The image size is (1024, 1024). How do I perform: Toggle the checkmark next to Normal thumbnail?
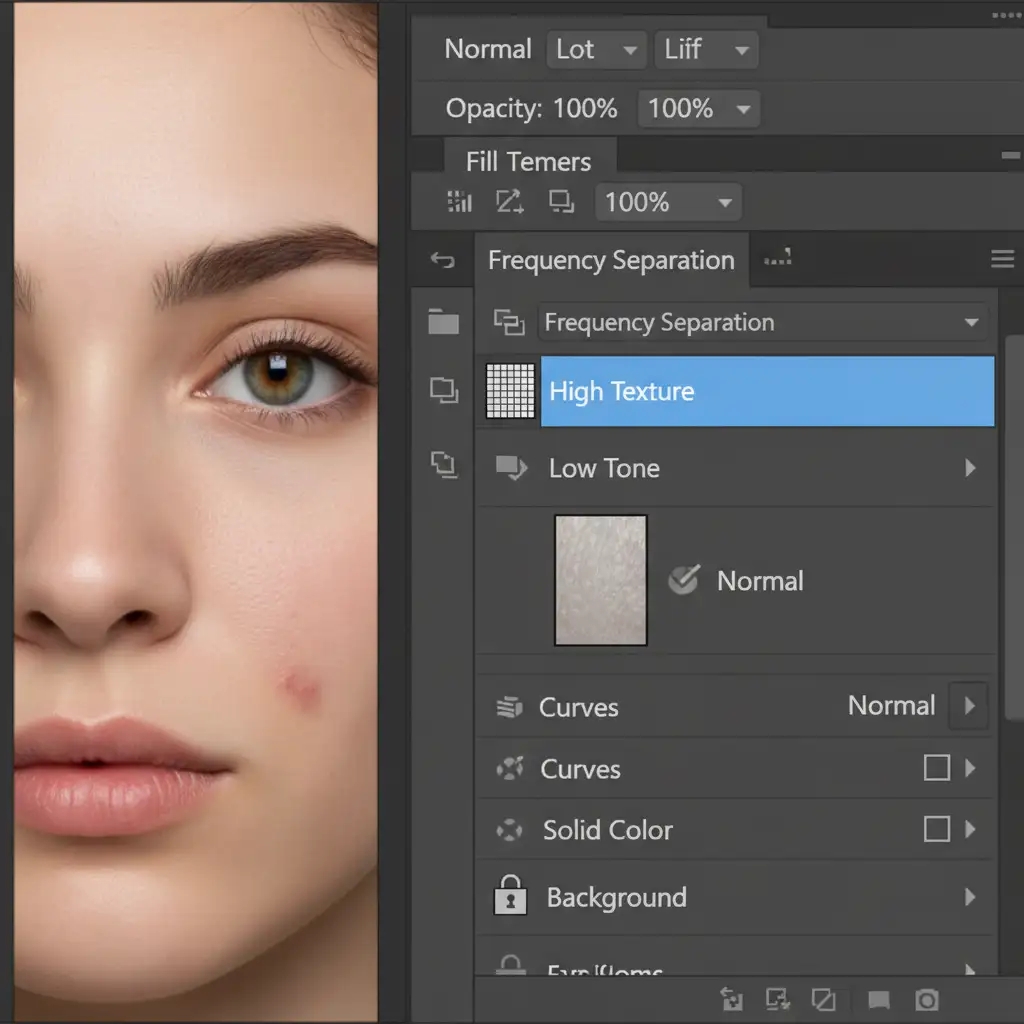(x=683, y=580)
